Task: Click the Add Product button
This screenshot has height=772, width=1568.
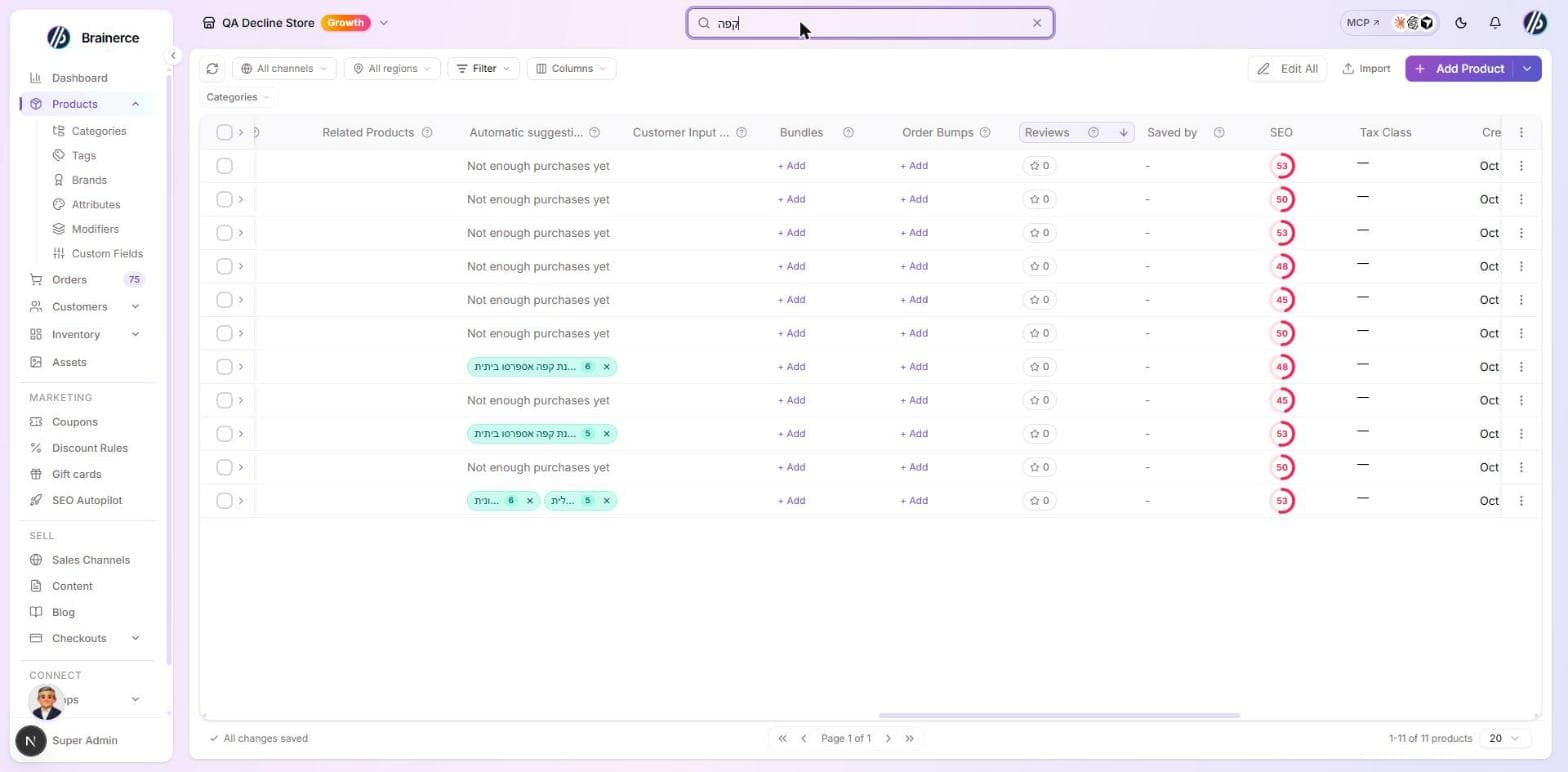Action: (1460, 69)
